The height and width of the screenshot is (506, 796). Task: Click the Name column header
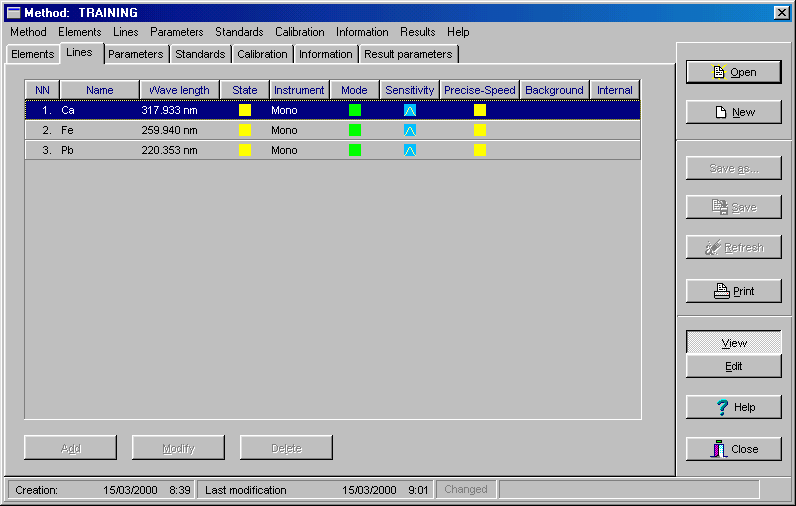100,90
